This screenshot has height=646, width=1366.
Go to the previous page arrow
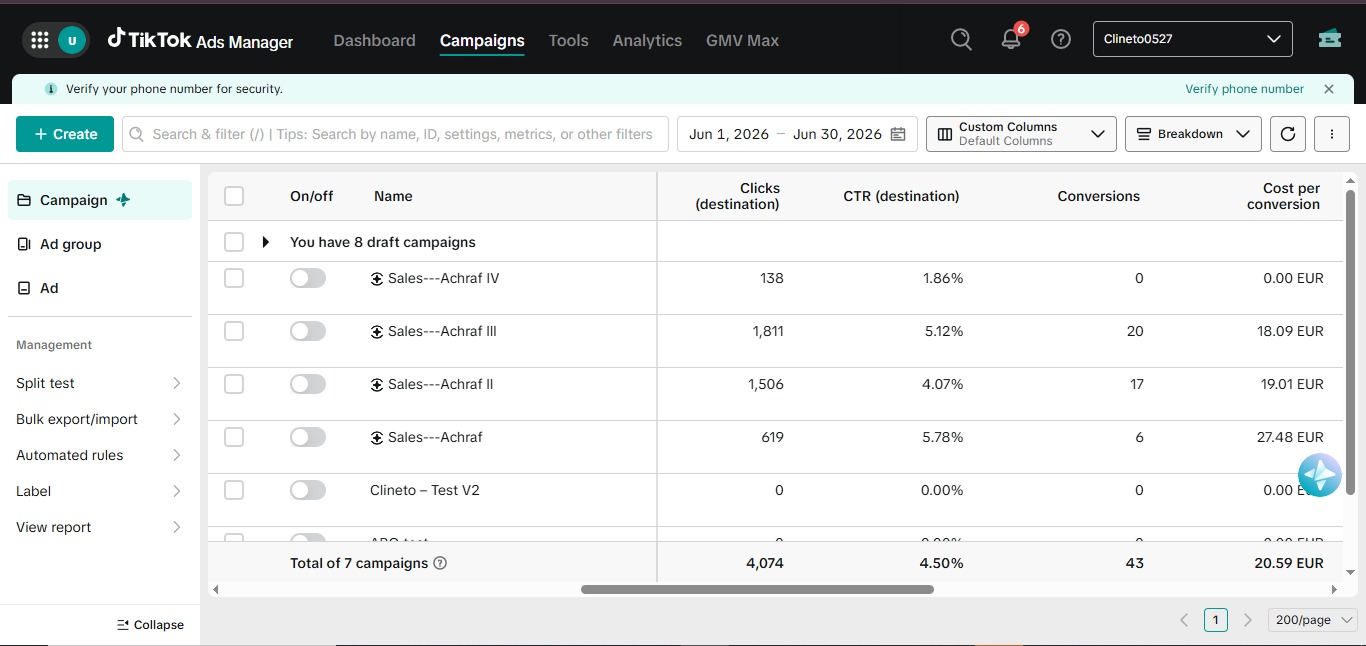coord(1184,620)
